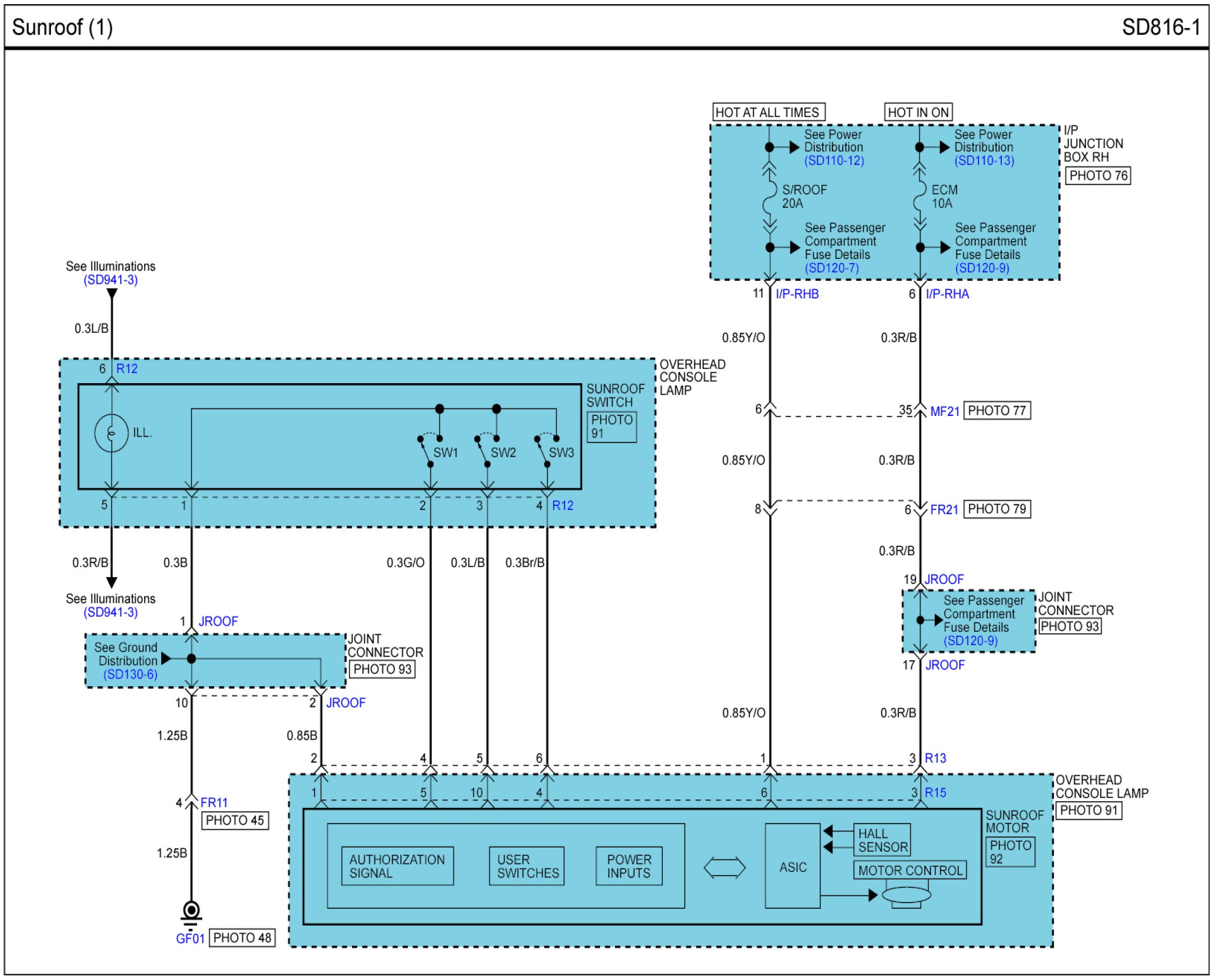The width and height of the screenshot is (1215, 980).
Task: Follow the SD120-7 fuse details link
Action: point(832,268)
